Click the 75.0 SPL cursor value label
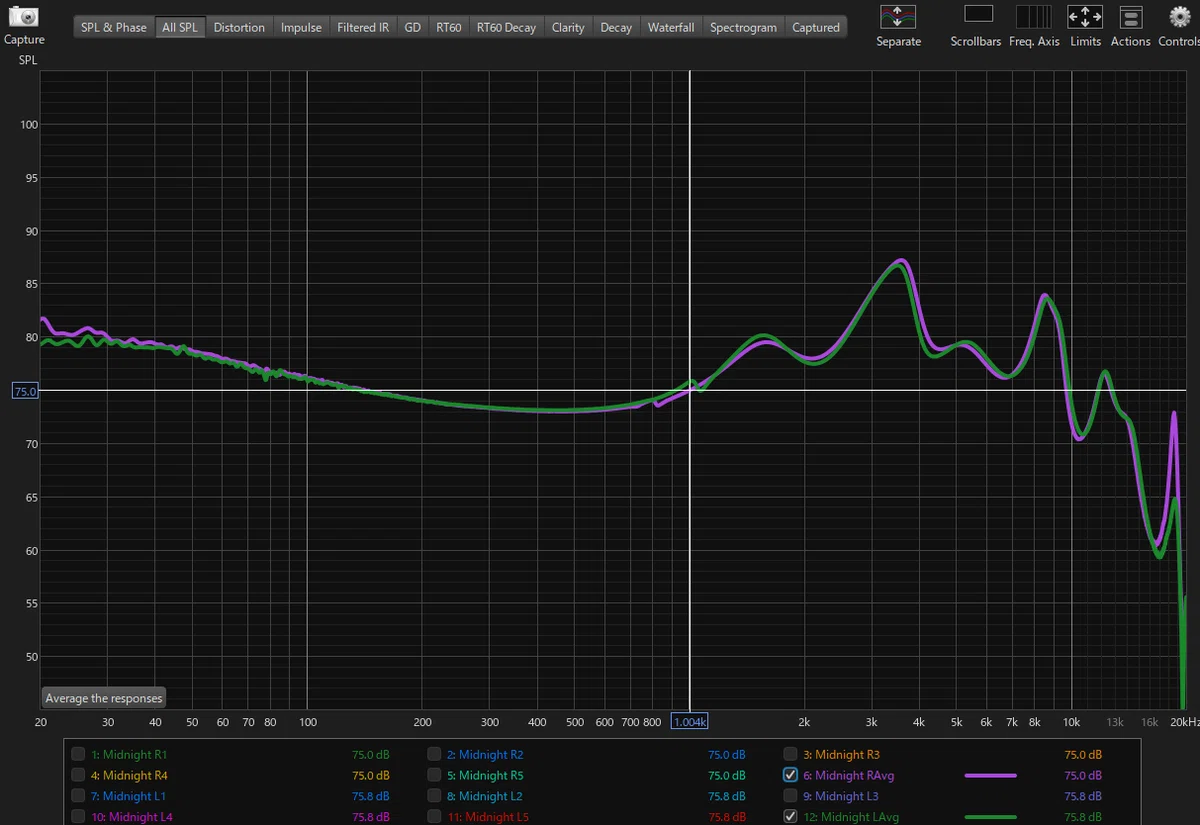 24,391
